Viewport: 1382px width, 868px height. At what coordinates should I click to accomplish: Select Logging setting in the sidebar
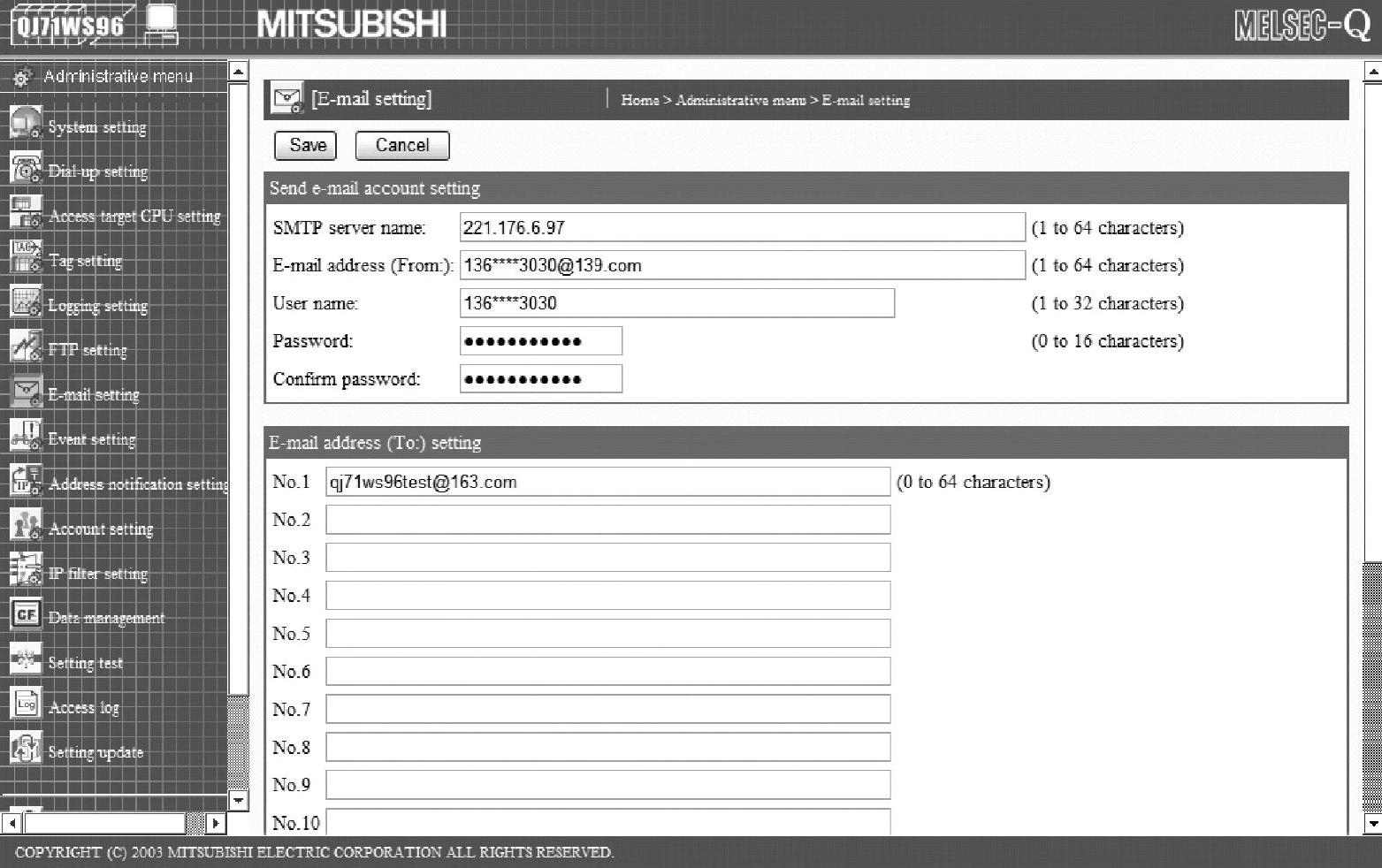(98, 306)
